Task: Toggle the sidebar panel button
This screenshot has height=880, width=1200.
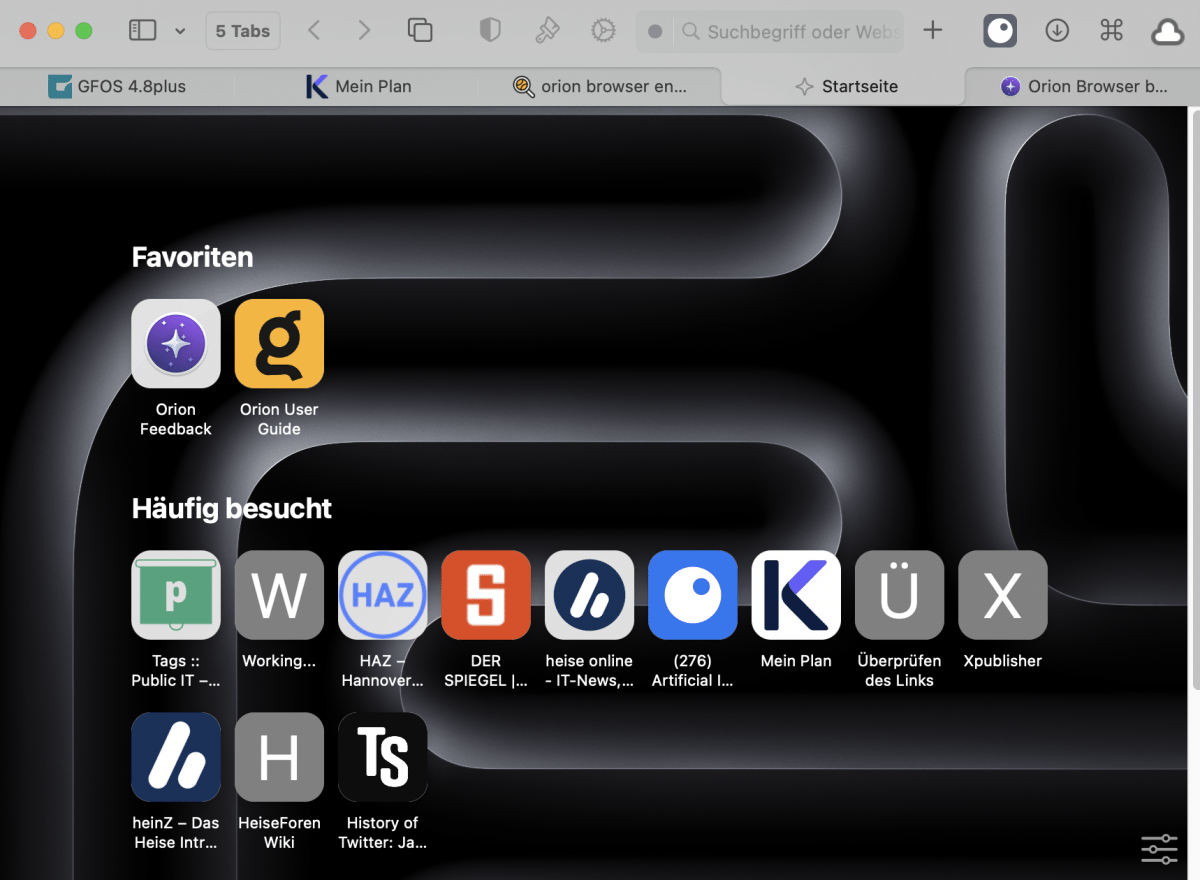Action: 143,31
